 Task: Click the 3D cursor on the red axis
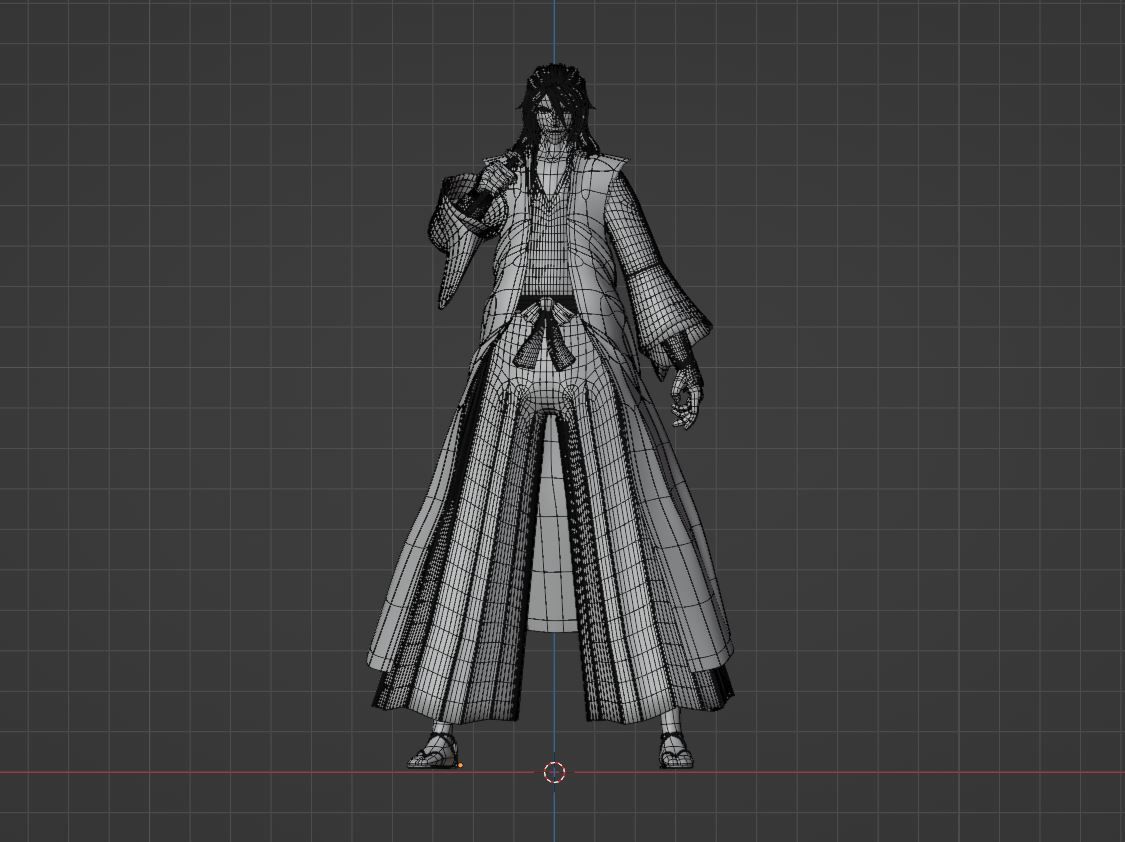(x=555, y=772)
